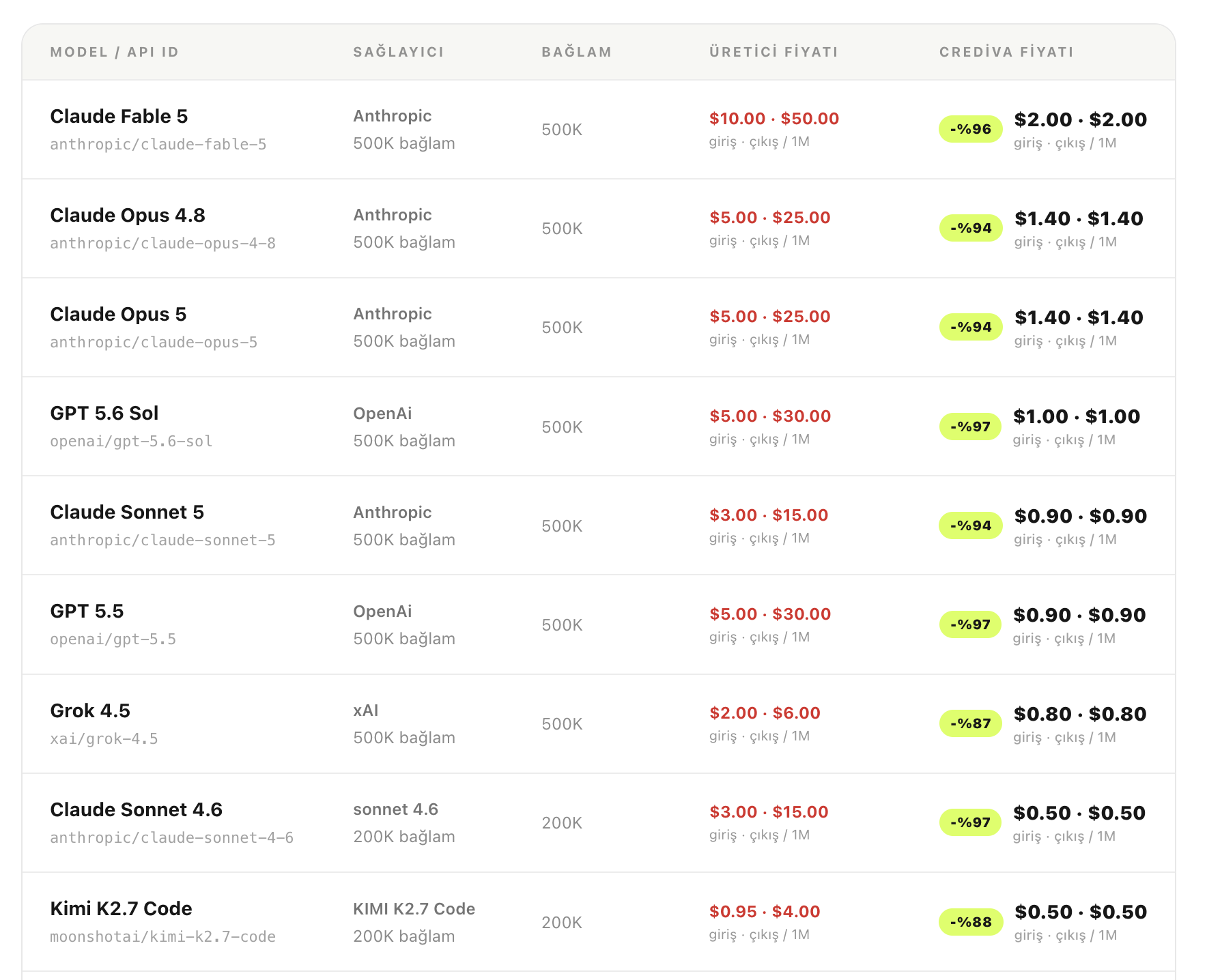The height and width of the screenshot is (980, 1207).
Task: Click the -%88 badge in the Kimi row
Action: (970, 922)
